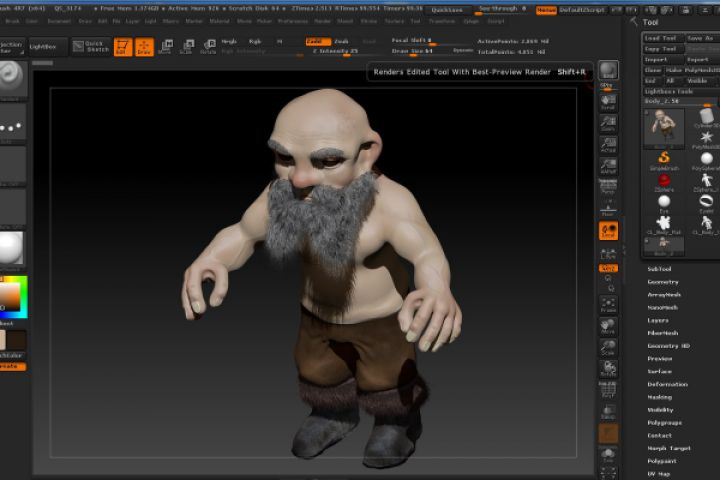Image resolution: width=720 pixels, height=480 pixels.
Task: Click the Menus toggle button
Action: 546,10
